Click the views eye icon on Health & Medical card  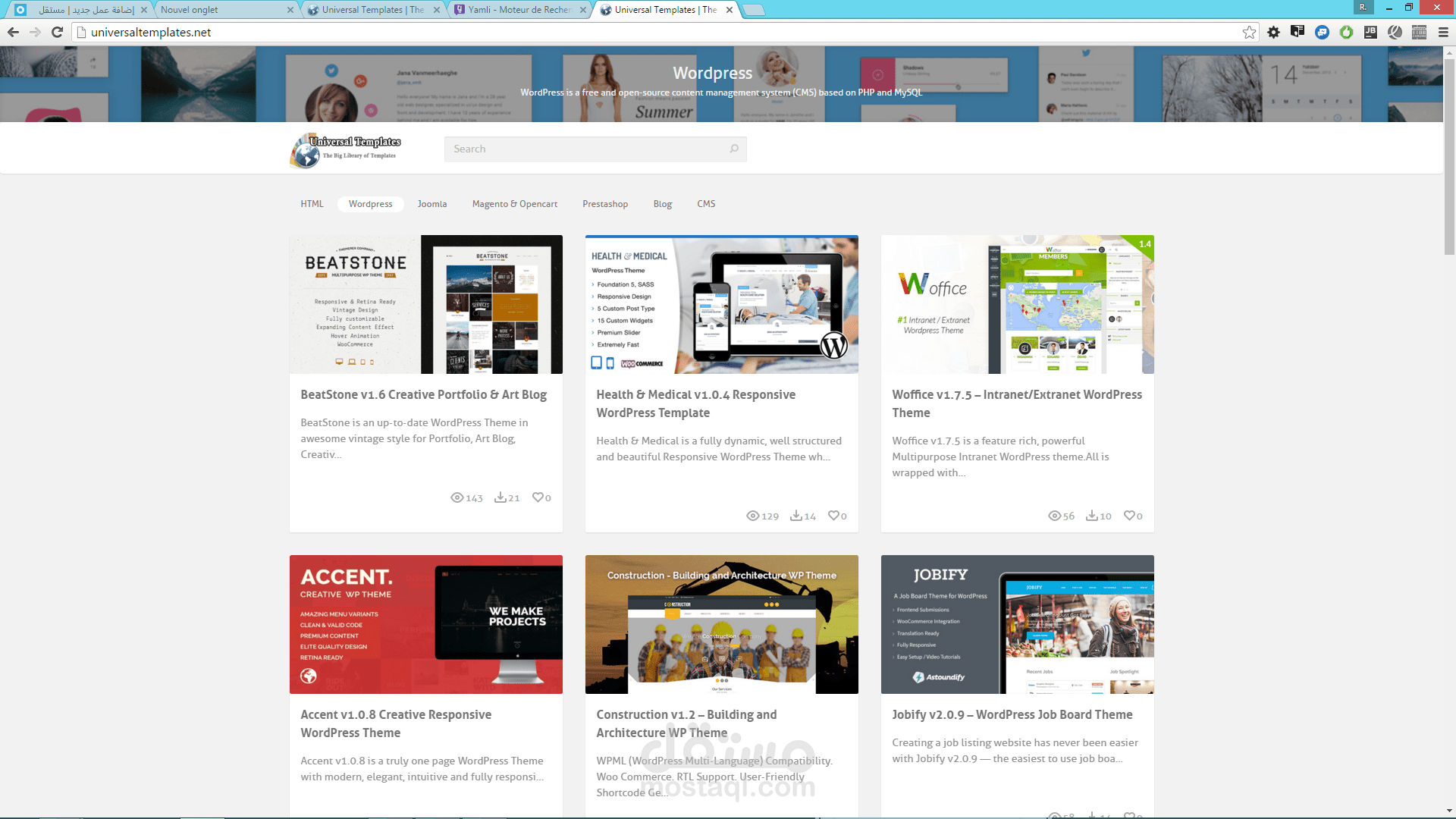click(752, 516)
